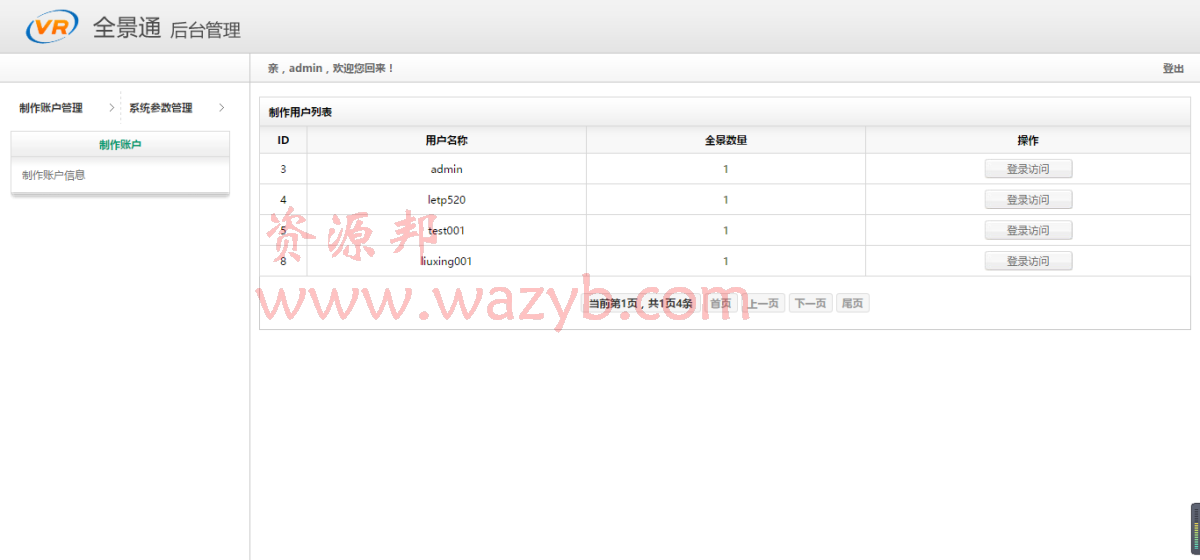Click the ID cell 4
The image size is (1200, 560).
[x=283, y=200]
